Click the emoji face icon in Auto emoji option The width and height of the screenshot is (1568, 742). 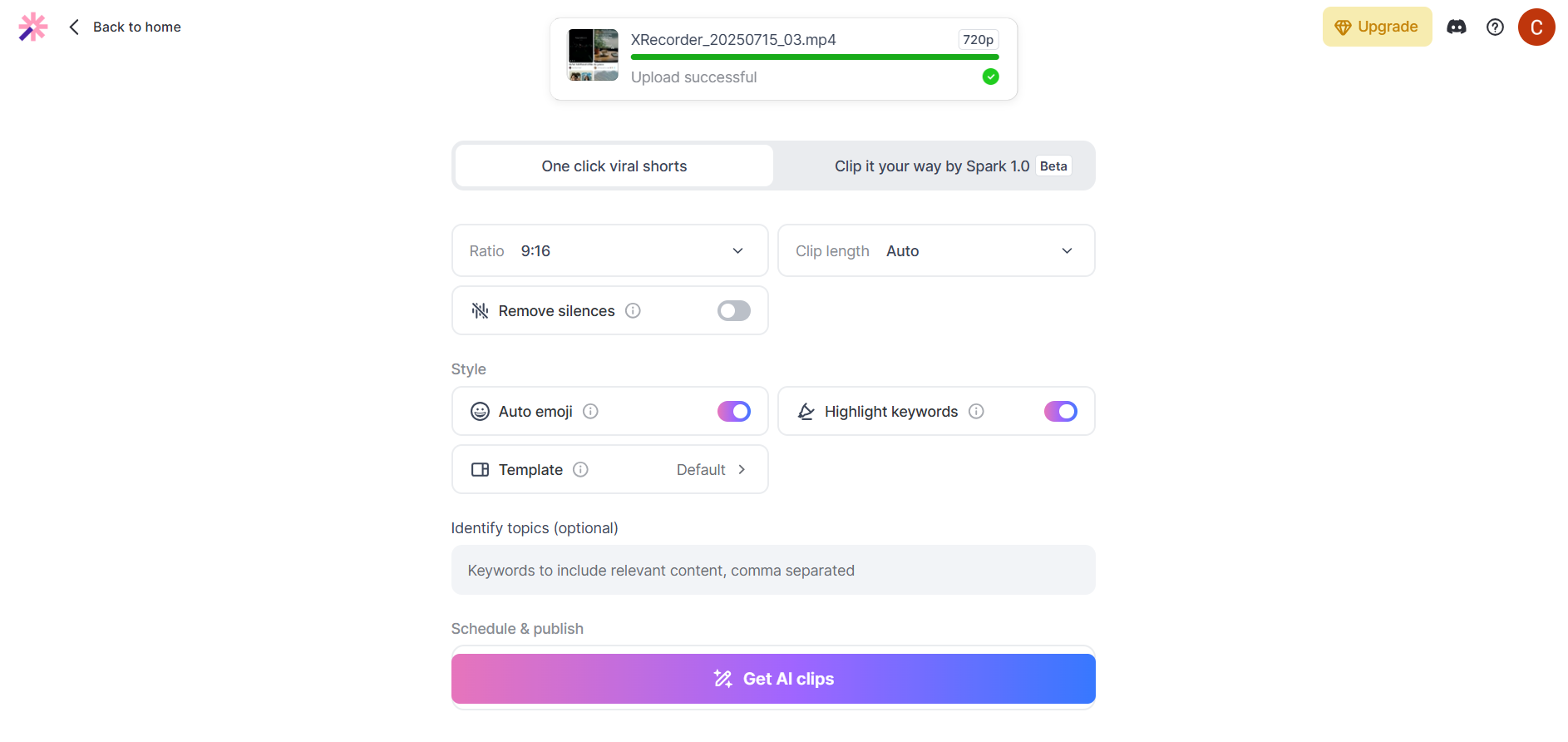[x=480, y=411]
